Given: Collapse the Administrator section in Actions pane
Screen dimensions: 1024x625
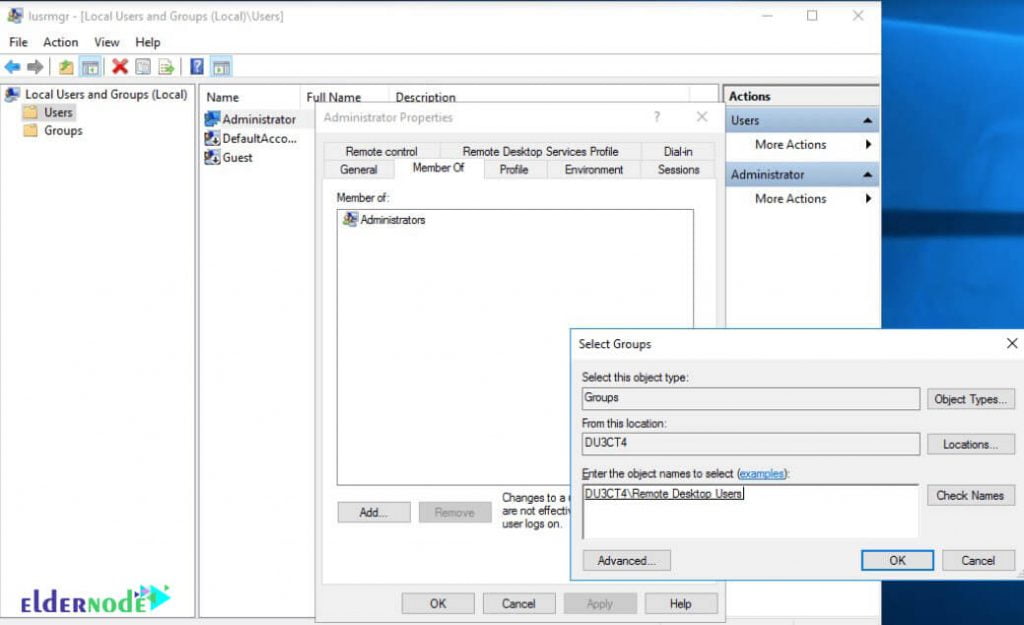Looking at the screenshot, I should tap(867, 174).
